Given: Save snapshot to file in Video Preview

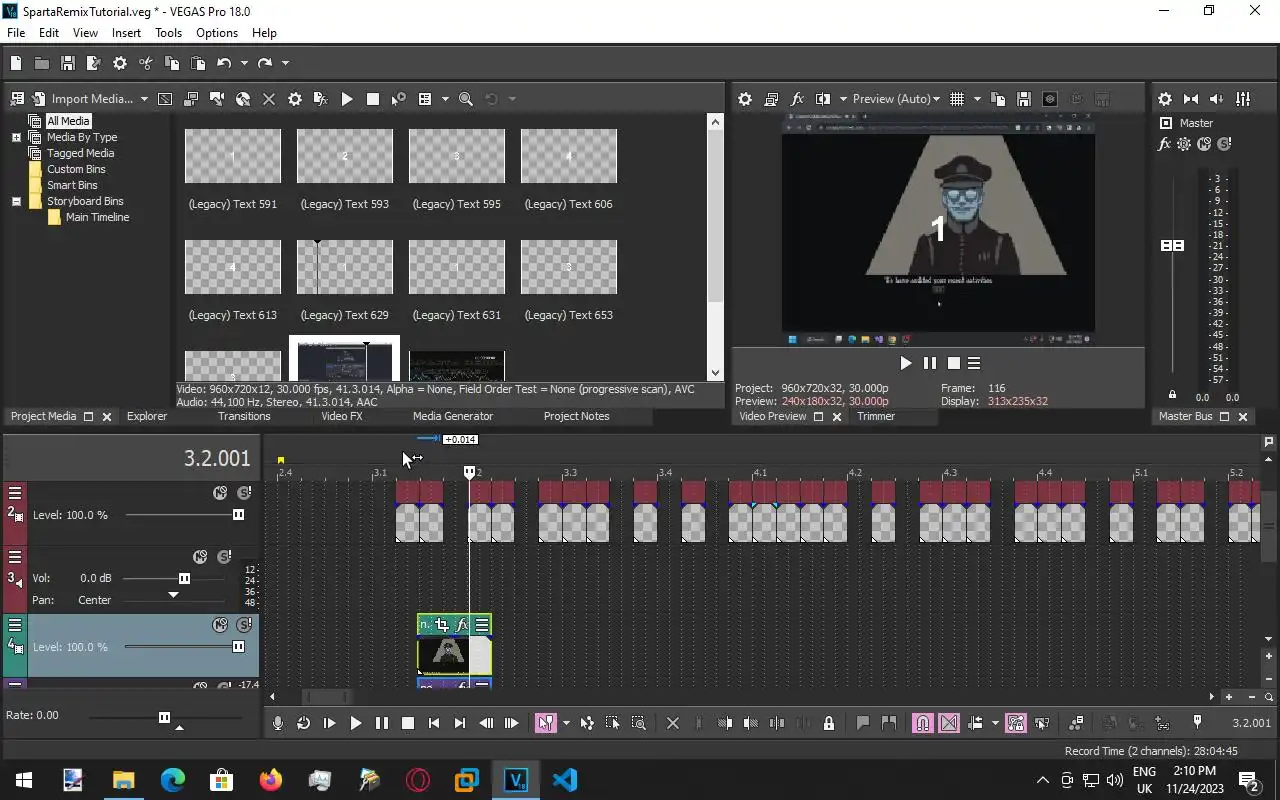Looking at the screenshot, I should click(x=1024, y=99).
